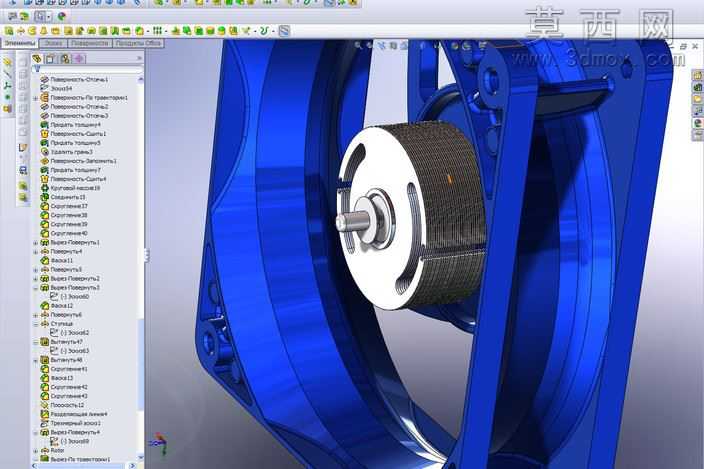This screenshot has height=469, width=704.
Task: Switch to the FeatureManager design tree tab
Action: pos(37,59)
